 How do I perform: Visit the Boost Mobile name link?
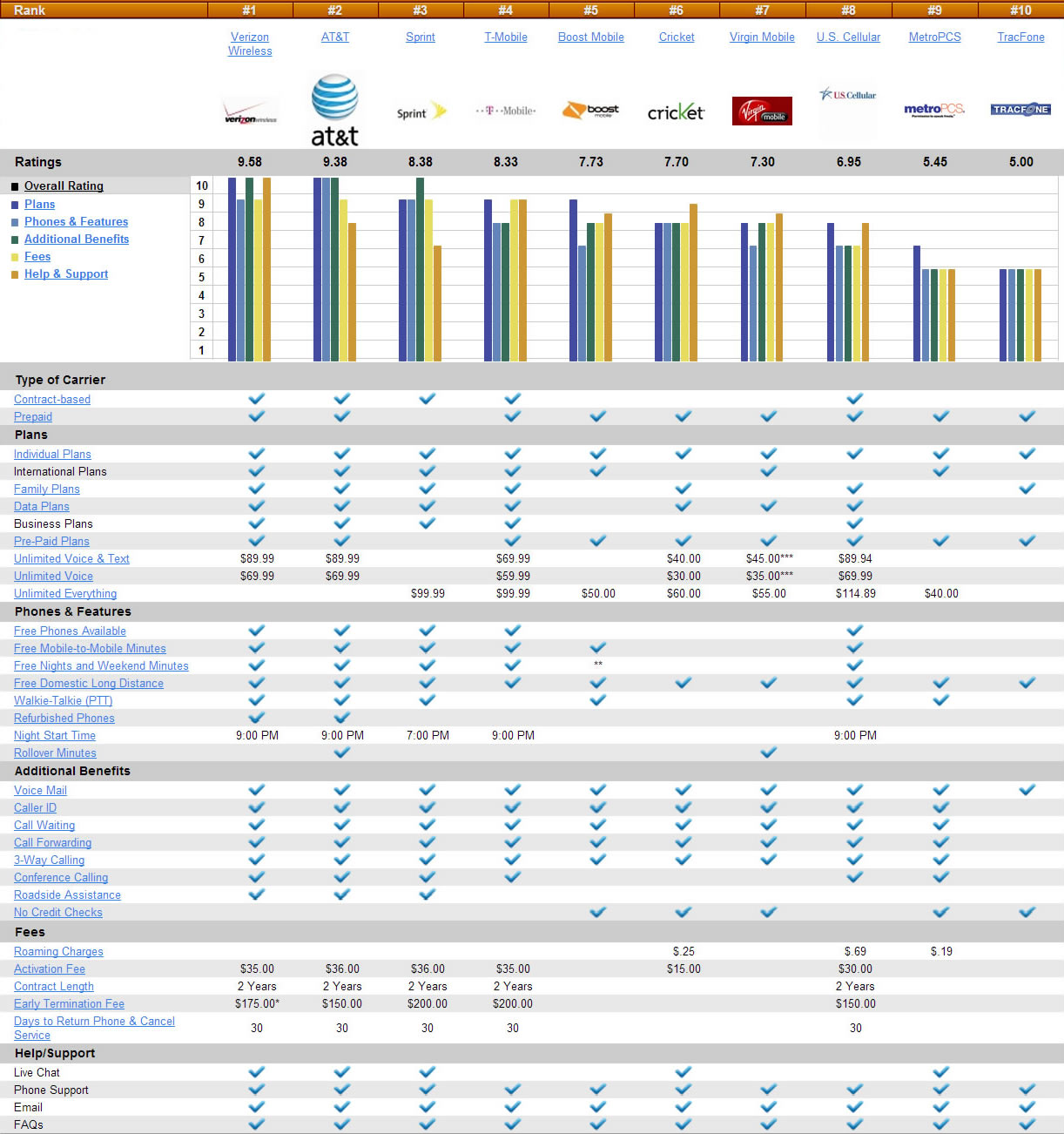coord(591,37)
